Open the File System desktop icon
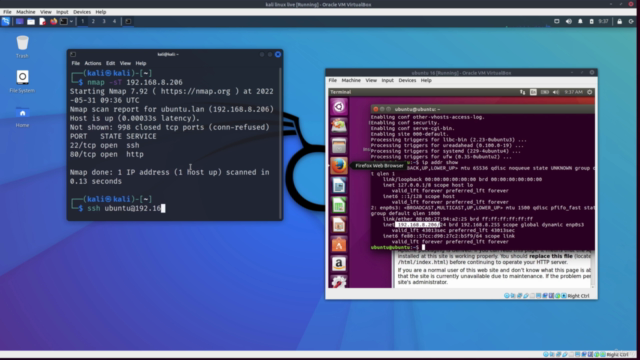 tap(22, 81)
